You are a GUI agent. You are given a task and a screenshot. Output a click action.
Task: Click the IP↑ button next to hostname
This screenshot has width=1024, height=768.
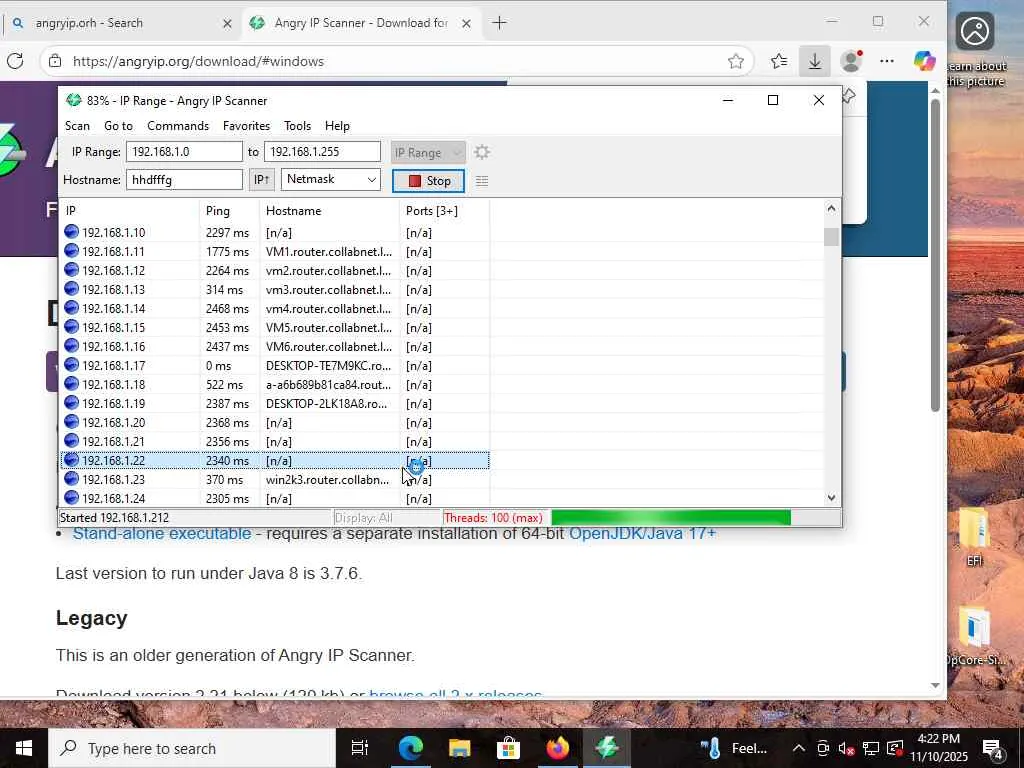261,180
